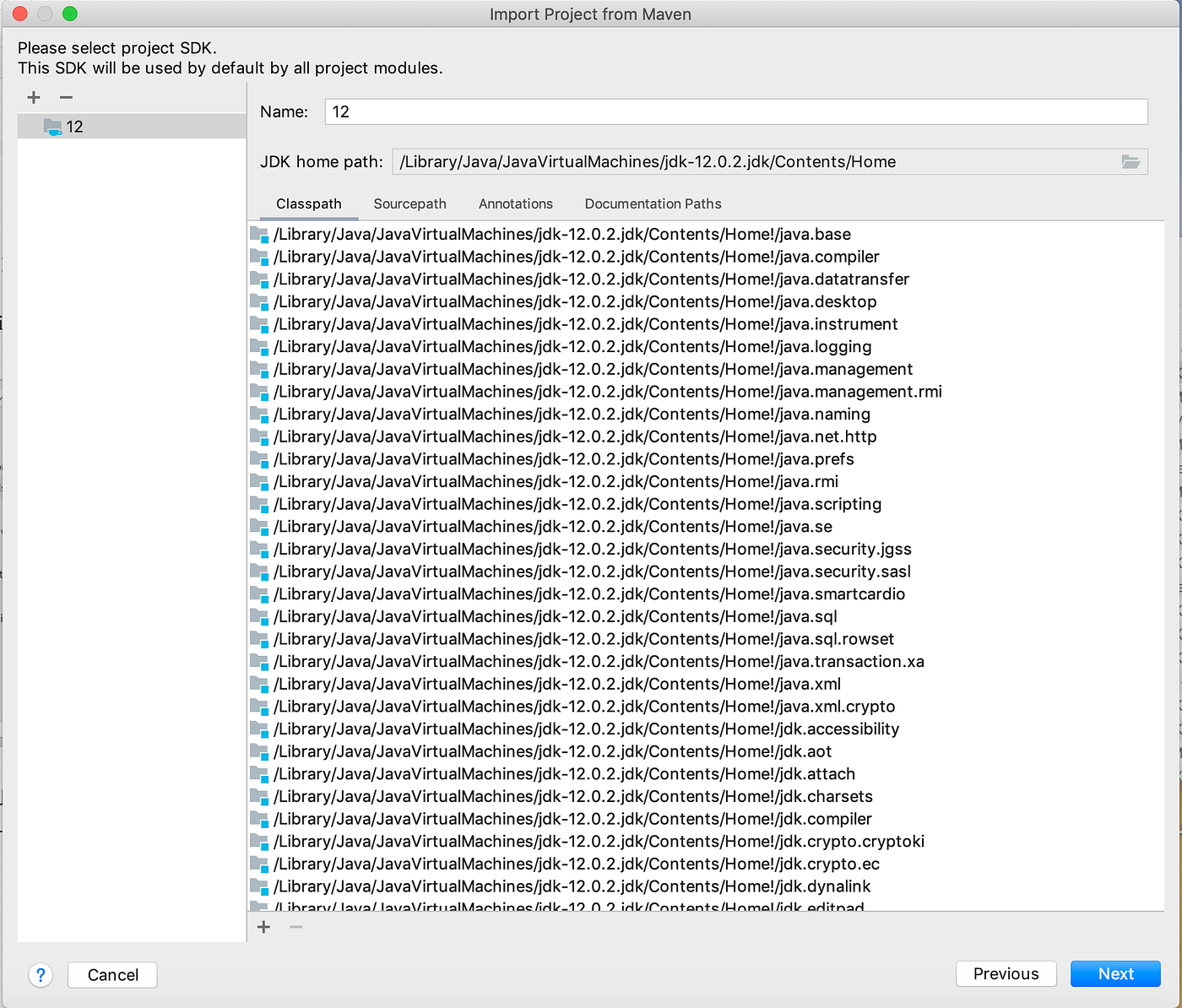The height and width of the screenshot is (1008, 1182).
Task: Close the Import Project from Maven dialog
Action: 19,14
